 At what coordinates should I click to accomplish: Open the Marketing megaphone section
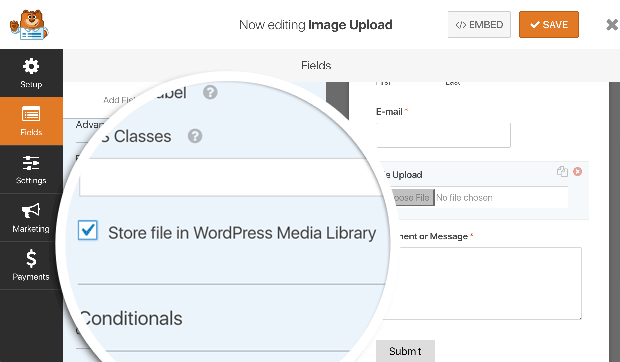31,217
